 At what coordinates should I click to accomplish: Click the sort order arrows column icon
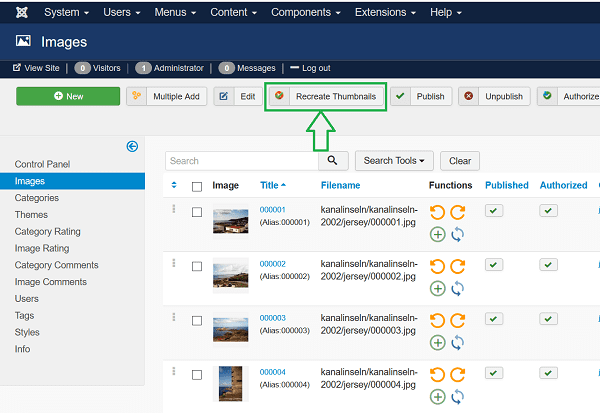[174, 185]
